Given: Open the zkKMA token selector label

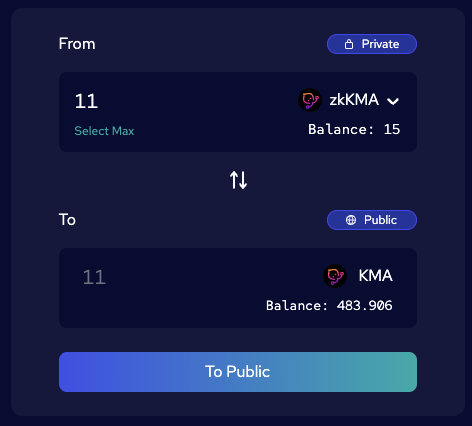Looking at the screenshot, I should pyautogui.click(x=354, y=100).
